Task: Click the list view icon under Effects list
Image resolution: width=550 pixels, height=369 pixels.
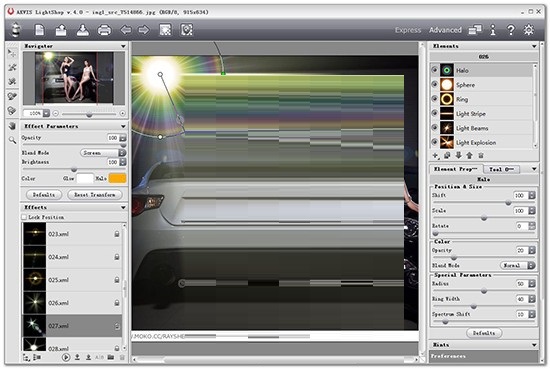Action: coord(37,357)
